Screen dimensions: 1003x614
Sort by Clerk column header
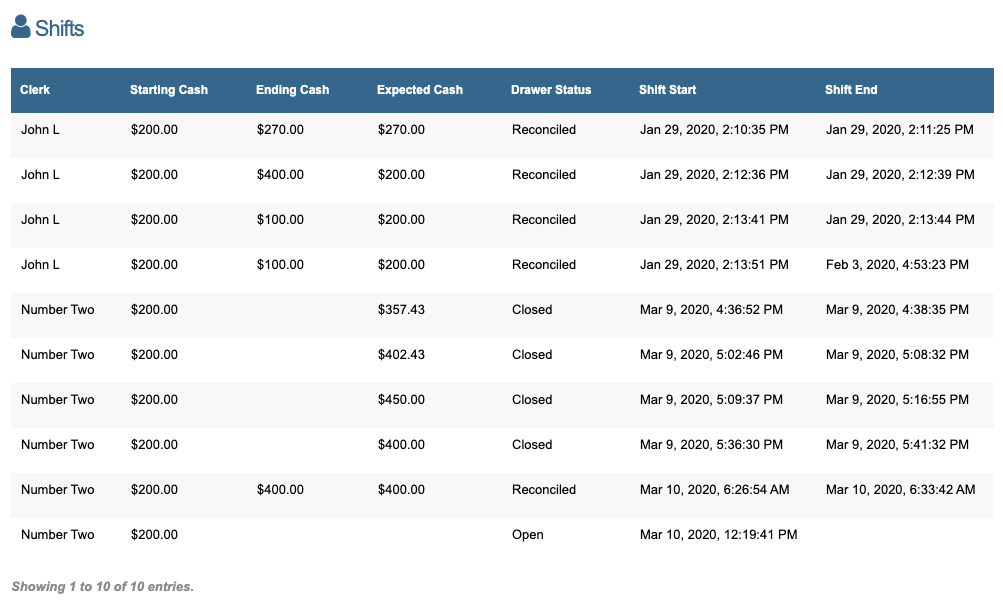point(35,90)
